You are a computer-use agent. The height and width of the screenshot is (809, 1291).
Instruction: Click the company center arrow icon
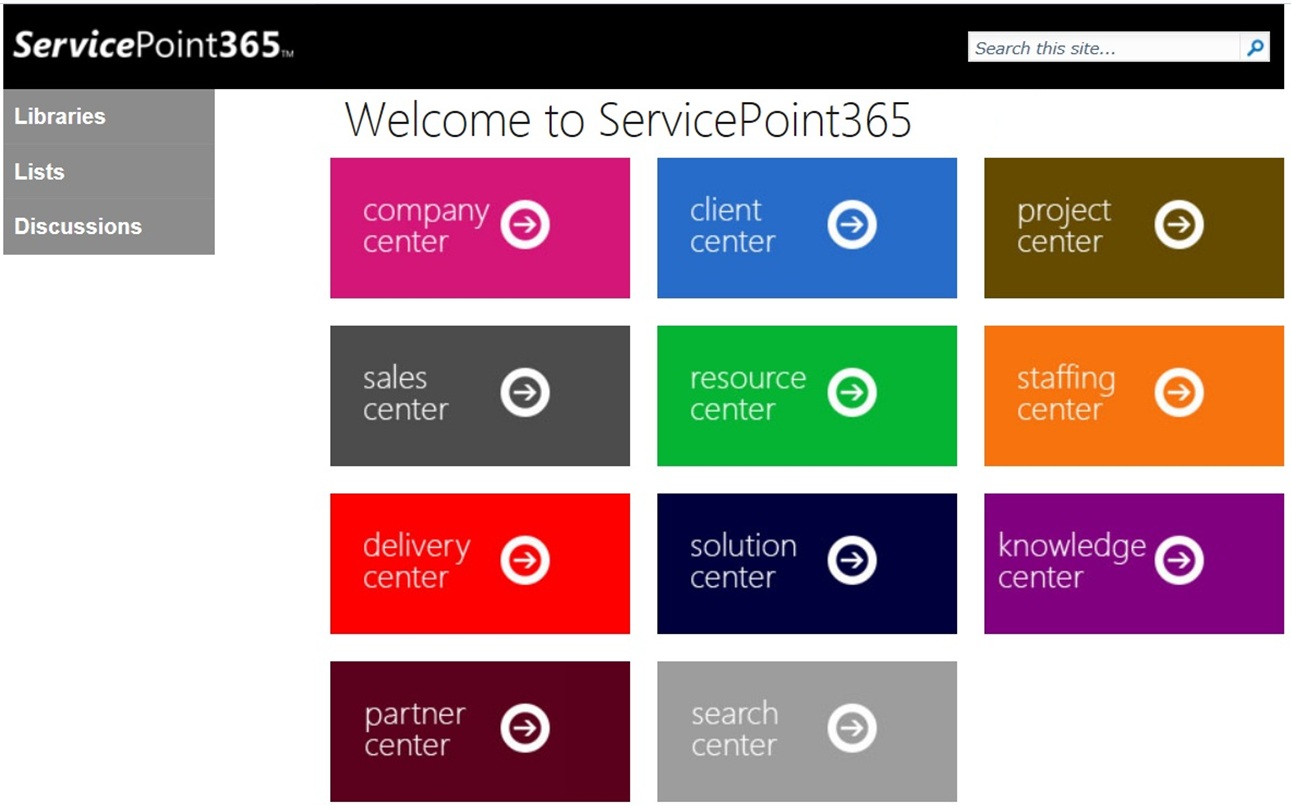coord(525,225)
